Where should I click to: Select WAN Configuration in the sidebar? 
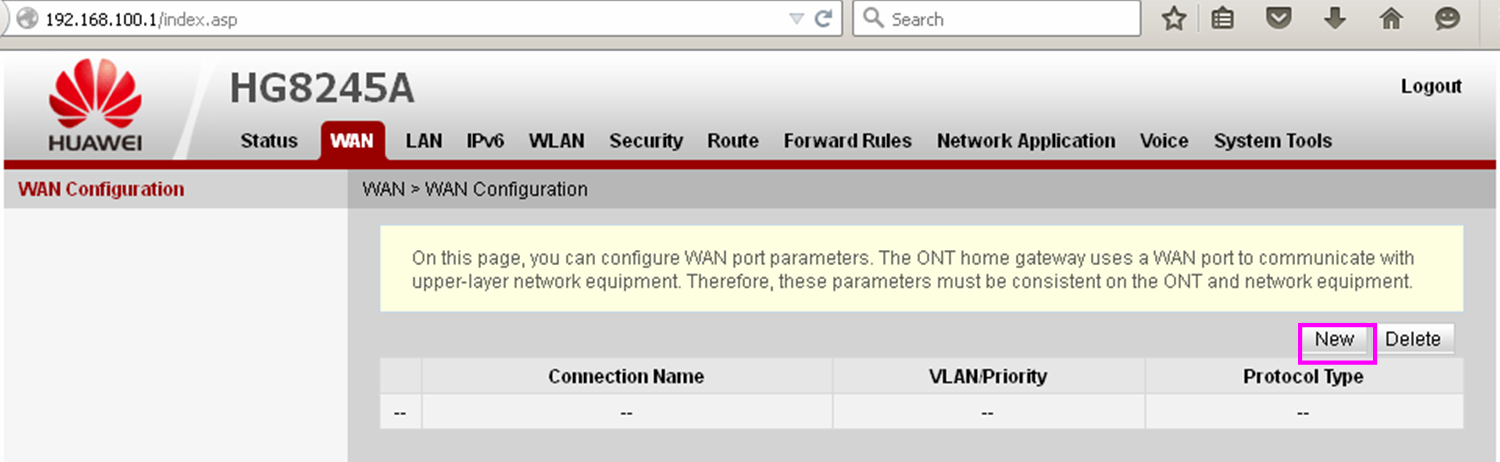[x=101, y=189]
